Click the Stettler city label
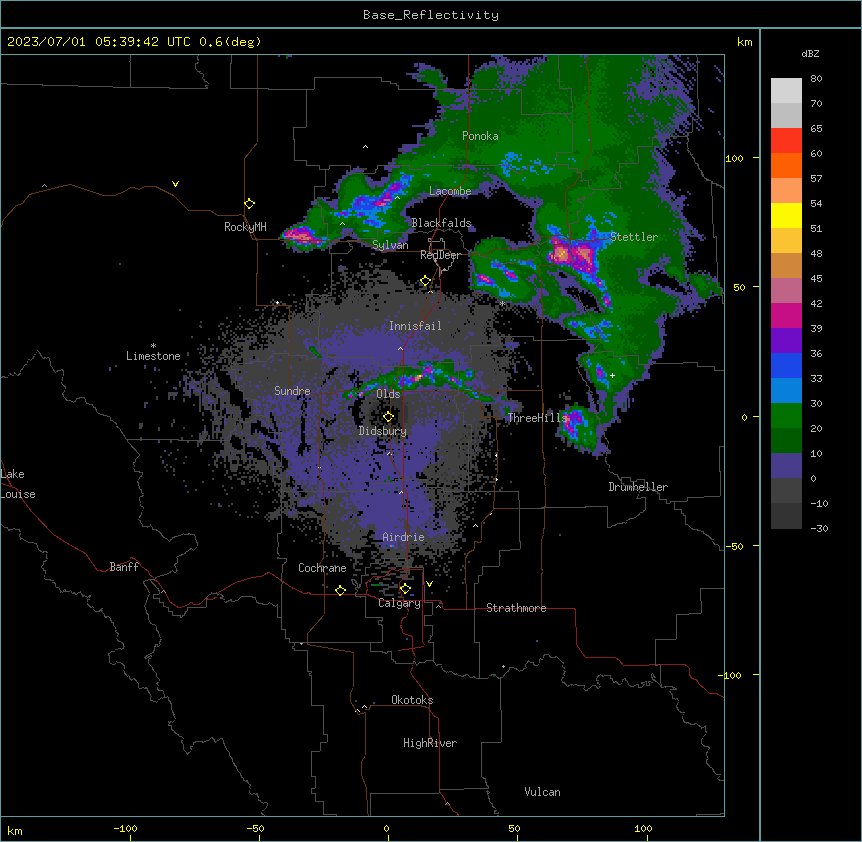862x842 pixels. [x=634, y=237]
